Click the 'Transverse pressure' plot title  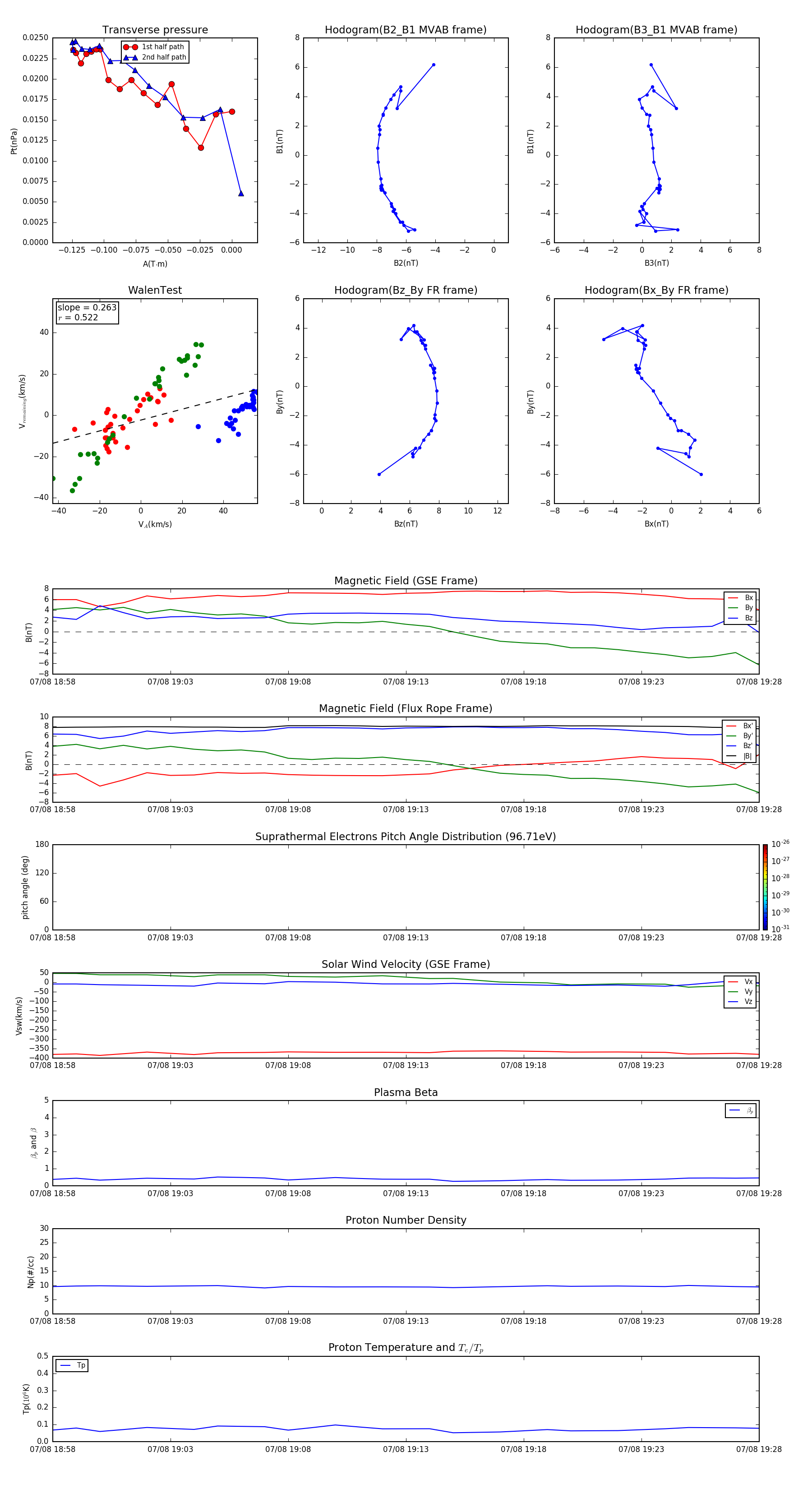[155, 30]
